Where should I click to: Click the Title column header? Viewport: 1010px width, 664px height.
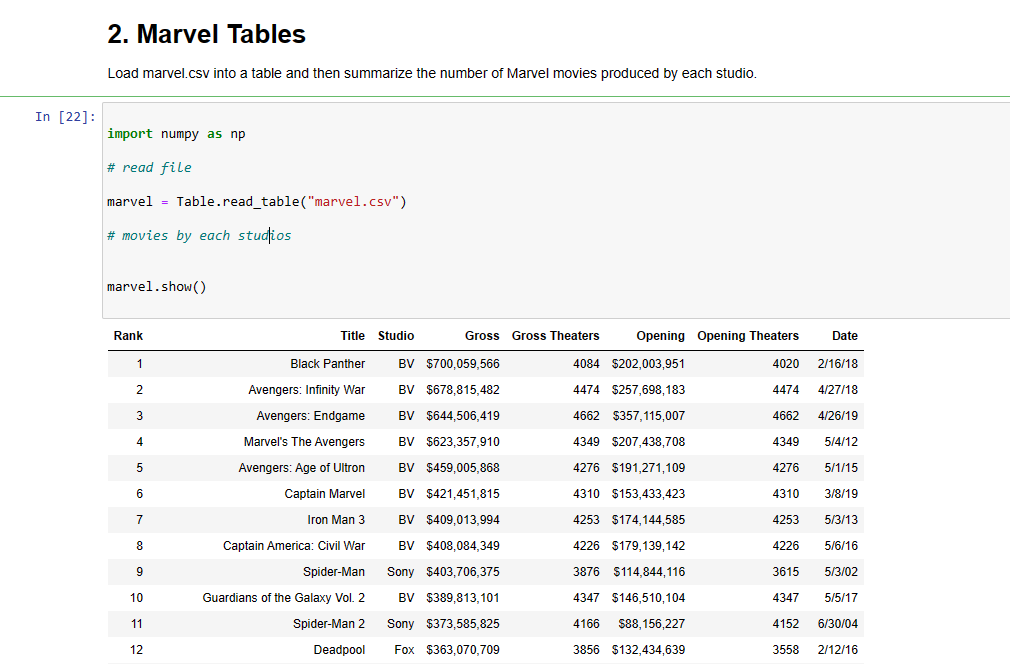(x=352, y=336)
